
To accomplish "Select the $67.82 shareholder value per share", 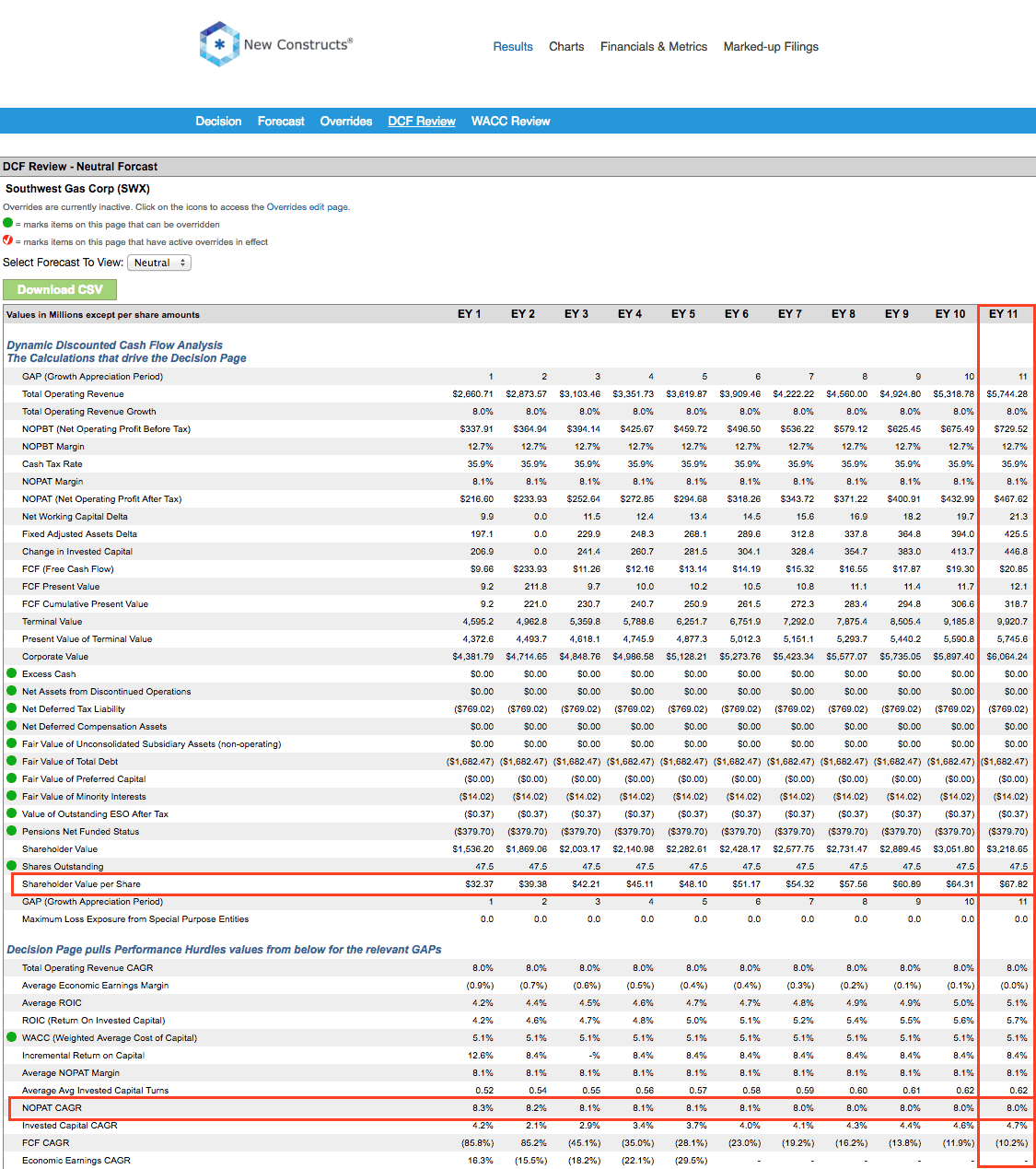I will coord(1013,883).
